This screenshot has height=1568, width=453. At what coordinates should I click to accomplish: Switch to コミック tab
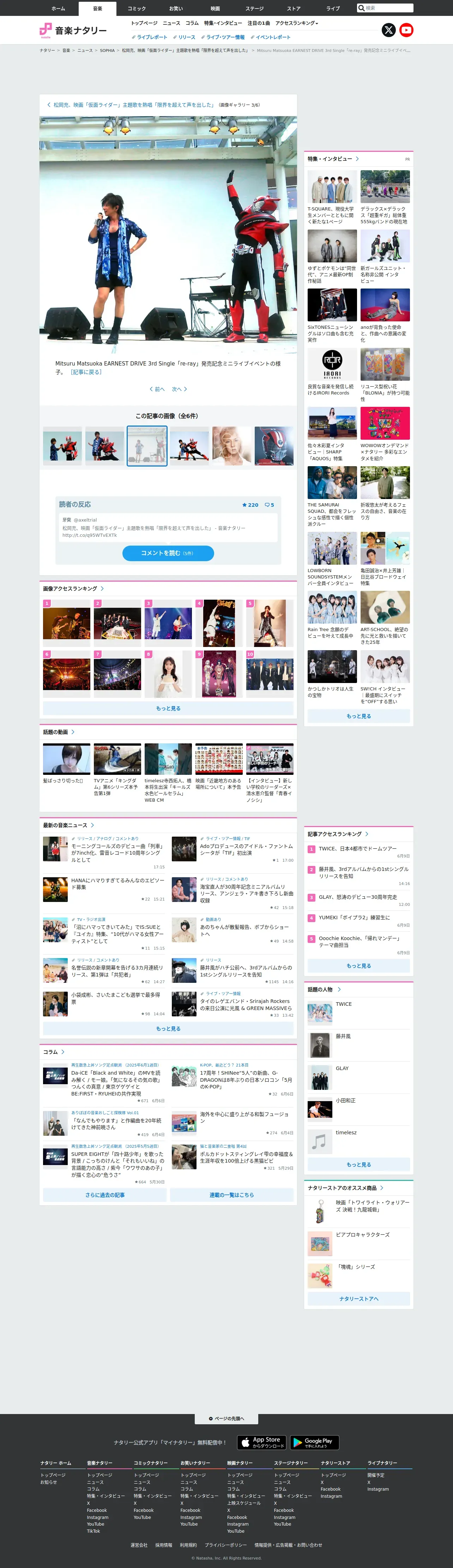pyautogui.click(x=136, y=8)
